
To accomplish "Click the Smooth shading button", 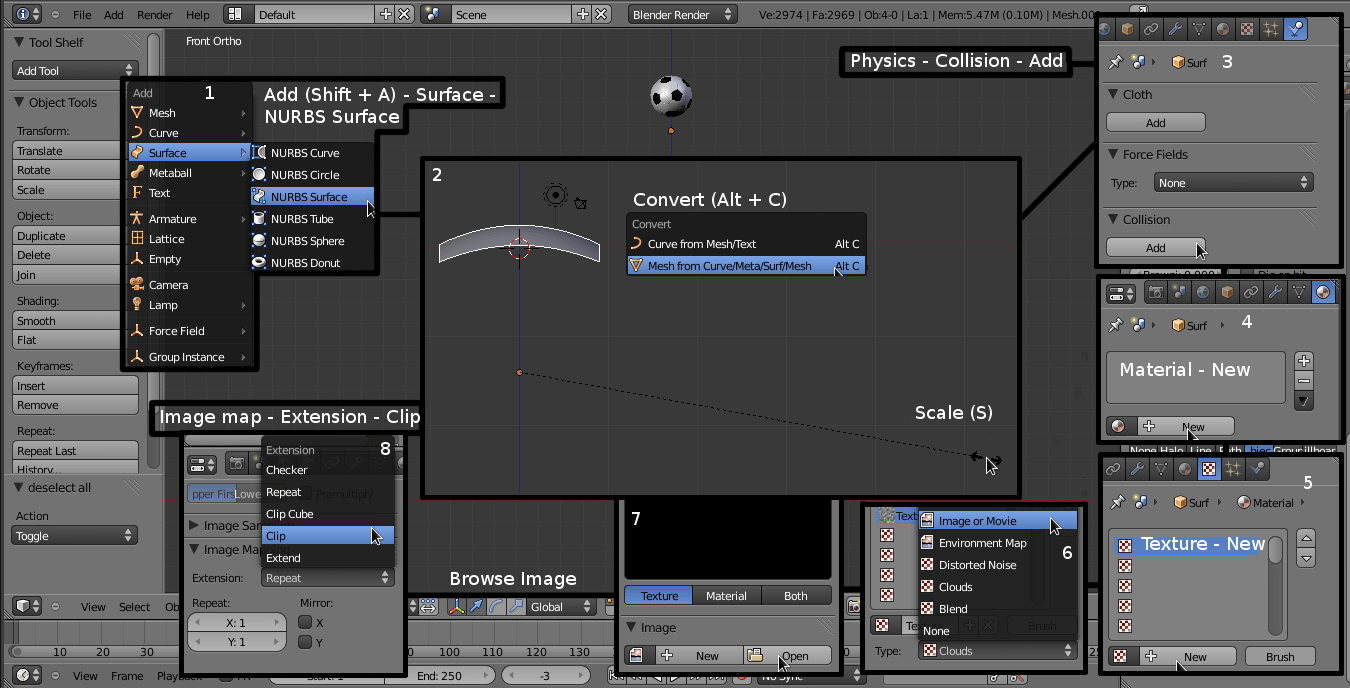I will pyautogui.click(x=76, y=321).
